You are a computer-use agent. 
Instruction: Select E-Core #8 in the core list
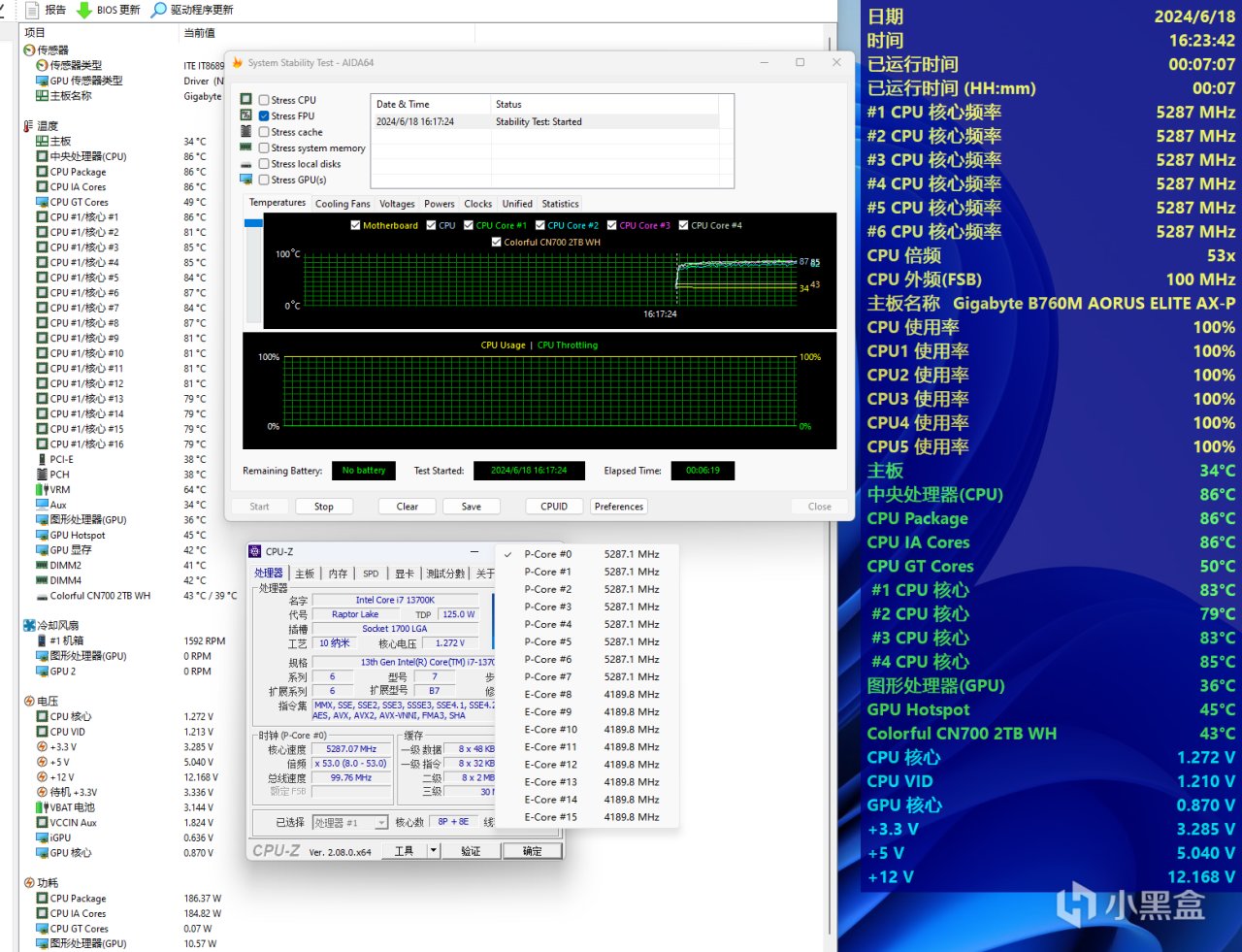pyautogui.click(x=548, y=695)
